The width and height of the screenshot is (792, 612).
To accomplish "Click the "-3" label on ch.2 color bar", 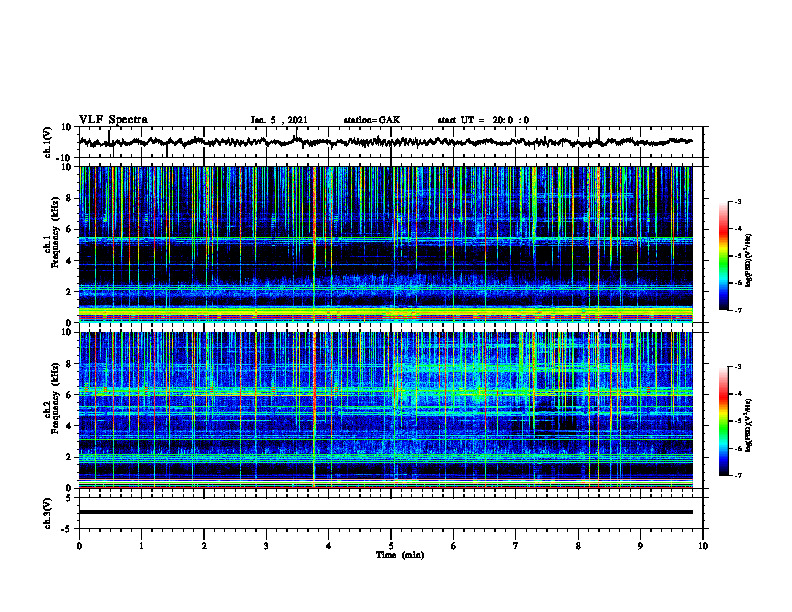I will click(x=738, y=367).
